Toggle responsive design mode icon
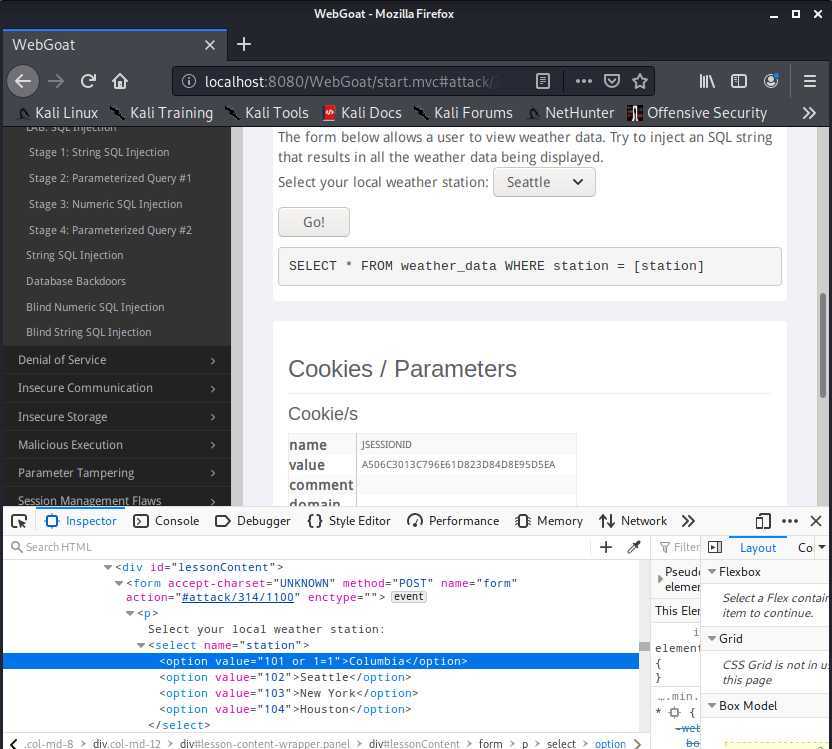Image resolution: width=832 pixels, height=749 pixels. tap(762, 521)
